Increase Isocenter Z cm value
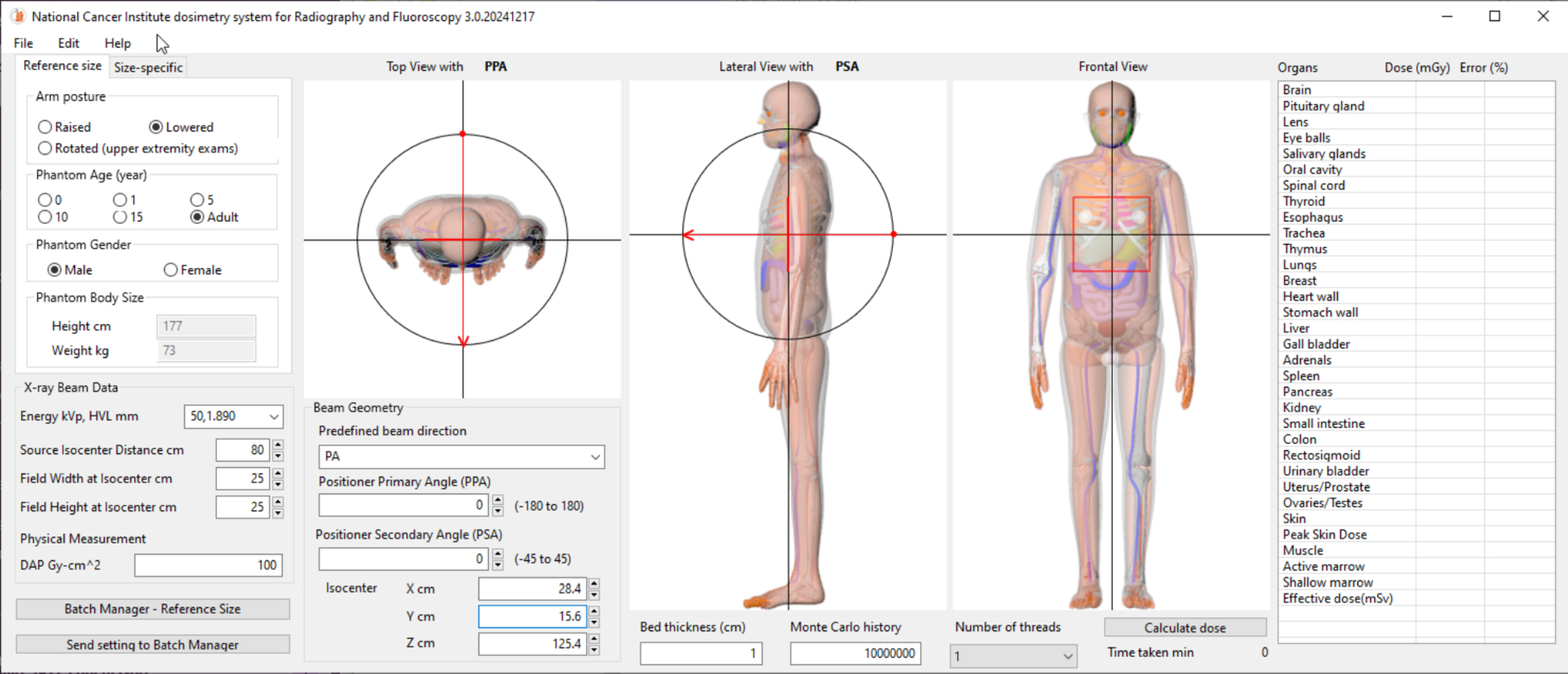1568x674 pixels. coord(594,638)
